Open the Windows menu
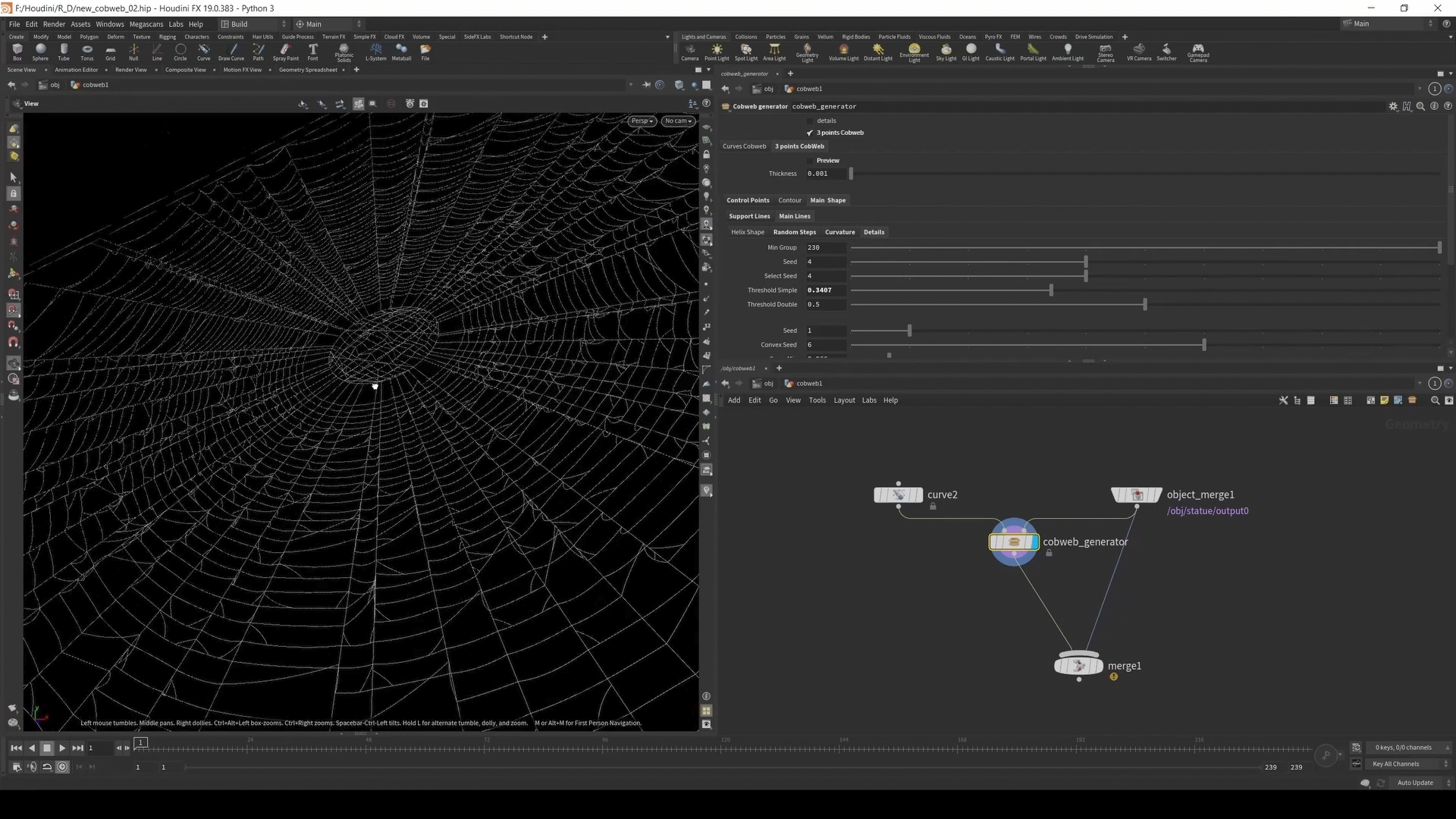1456x819 pixels. [109, 24]
